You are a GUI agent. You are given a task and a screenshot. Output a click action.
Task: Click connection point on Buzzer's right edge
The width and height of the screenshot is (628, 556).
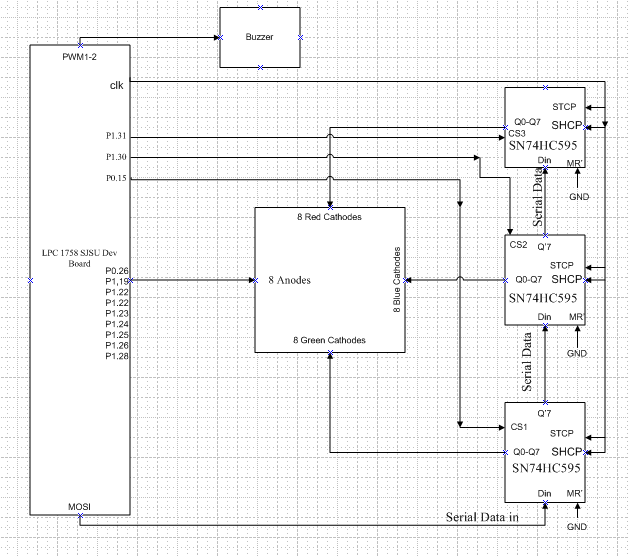300,37
